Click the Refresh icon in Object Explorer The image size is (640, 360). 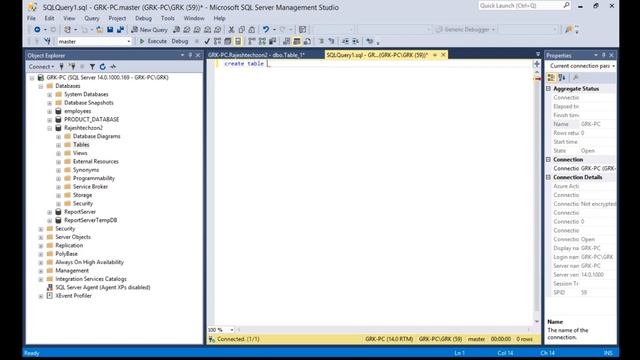102,67
